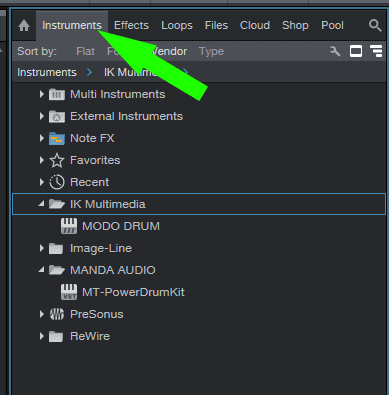This screenshot has height=395, width=389.
Task: Expand the ReWire folder
Action: tap(41, 336)
